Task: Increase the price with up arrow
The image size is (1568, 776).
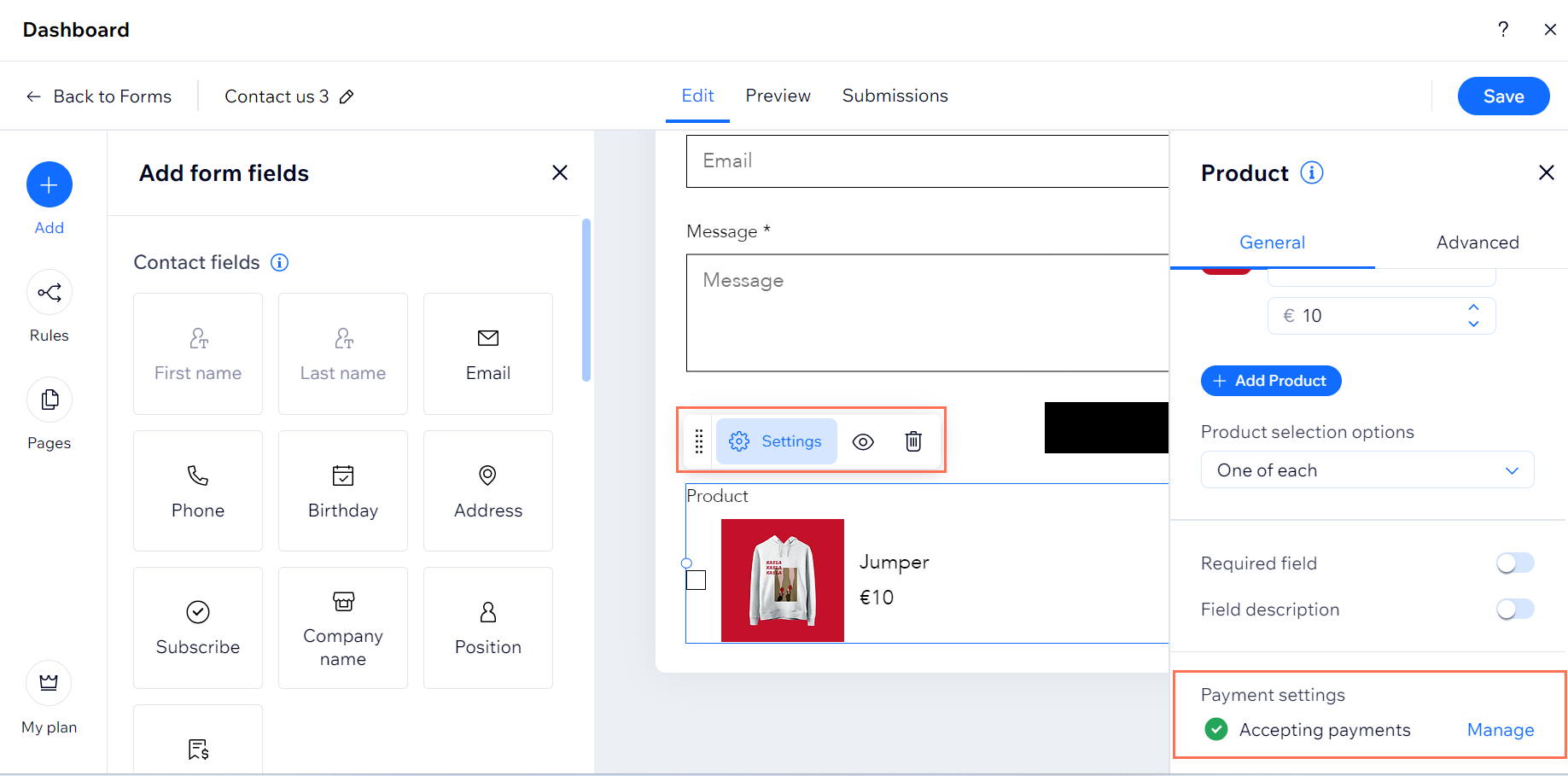Action: point(1473,307)
